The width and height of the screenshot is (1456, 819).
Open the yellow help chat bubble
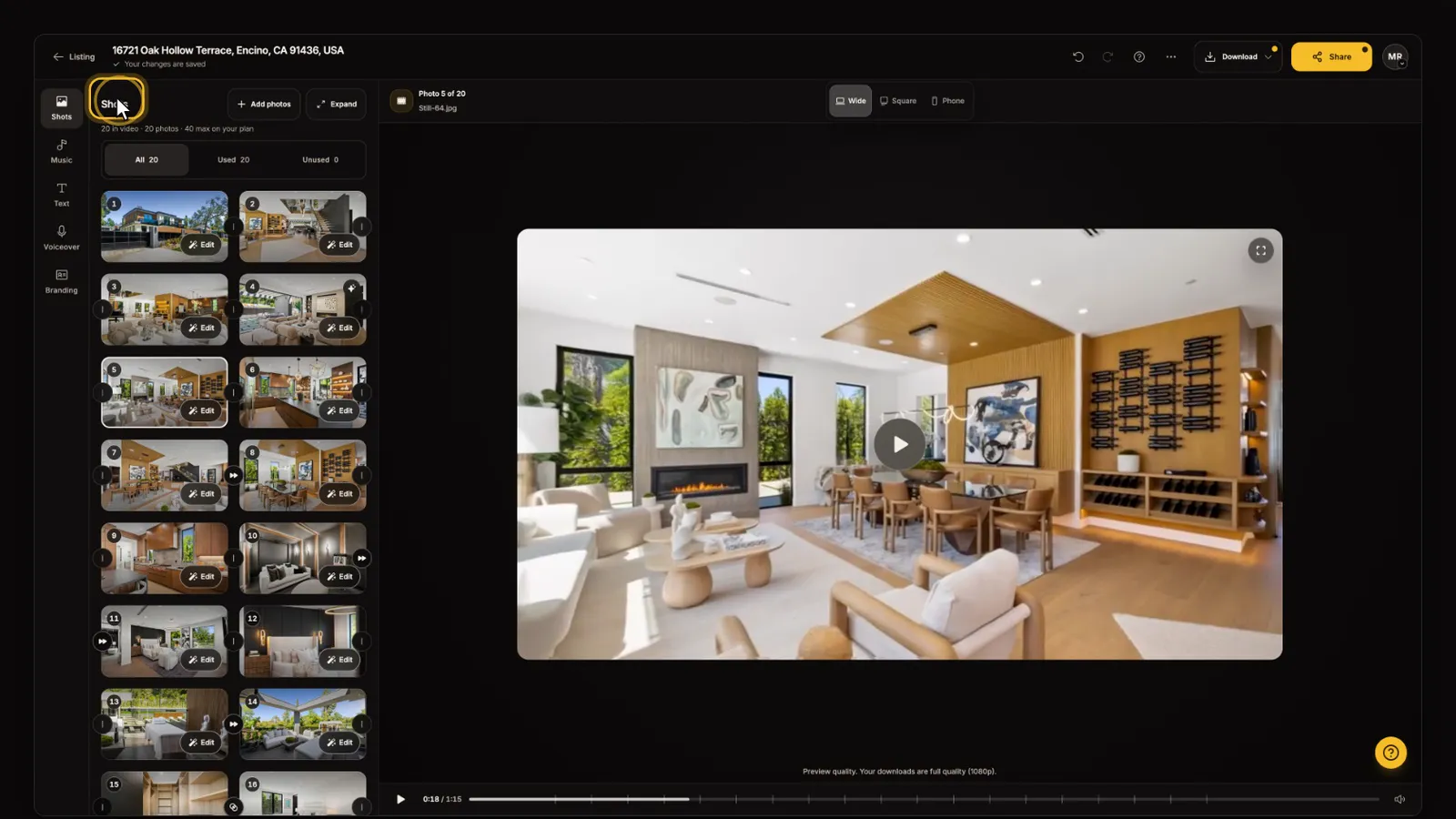click(x=1390, y=753)
